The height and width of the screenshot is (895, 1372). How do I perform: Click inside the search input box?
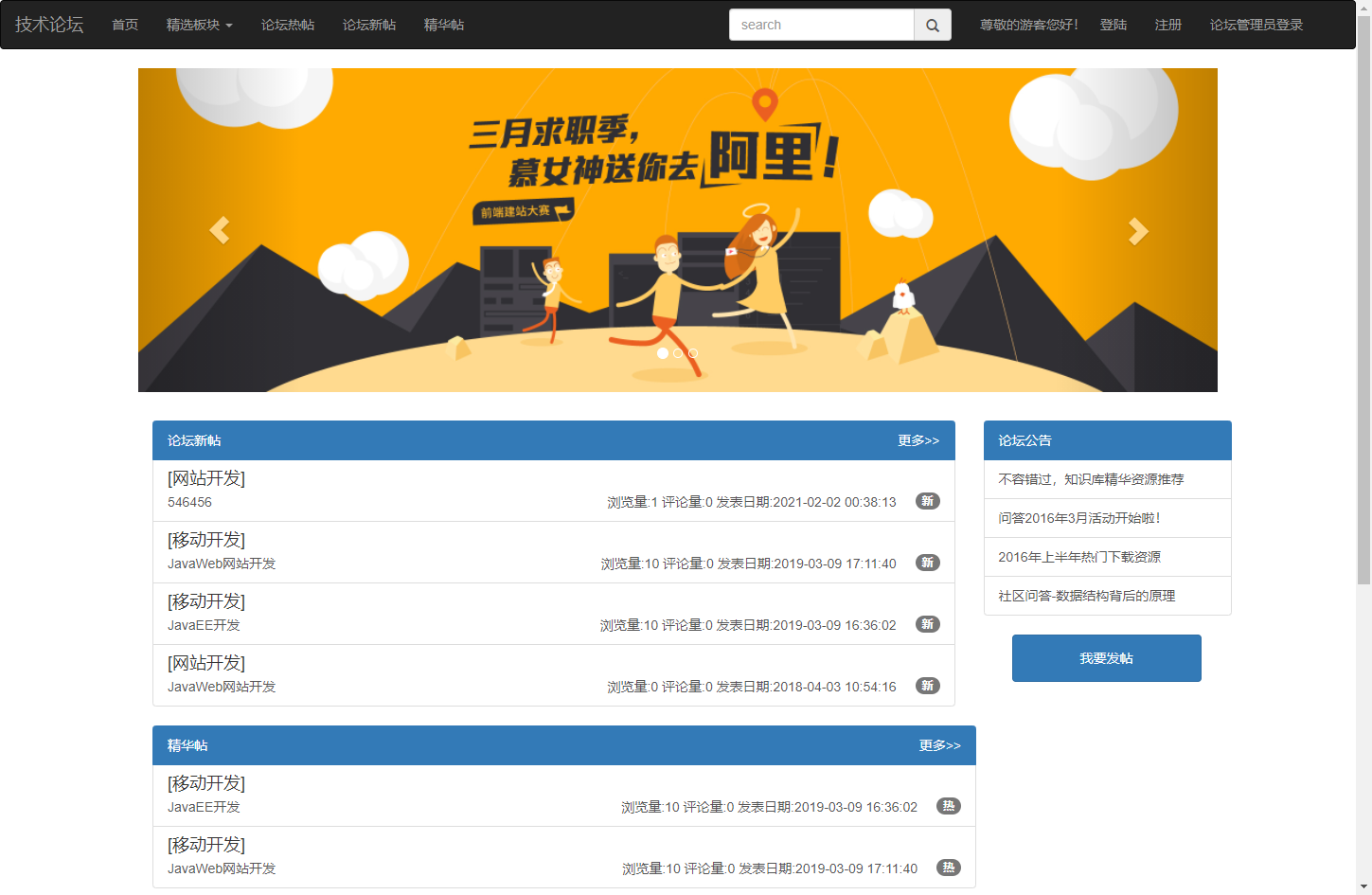pos(822,25)
